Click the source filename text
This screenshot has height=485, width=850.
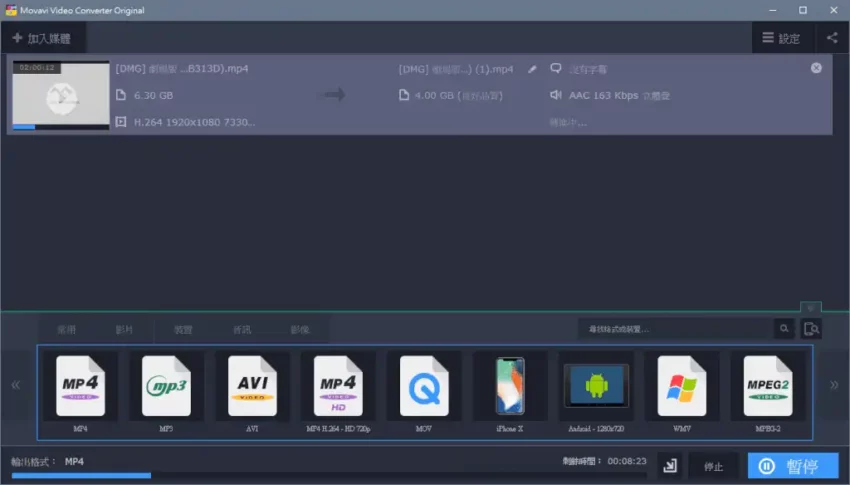point(182,69)
